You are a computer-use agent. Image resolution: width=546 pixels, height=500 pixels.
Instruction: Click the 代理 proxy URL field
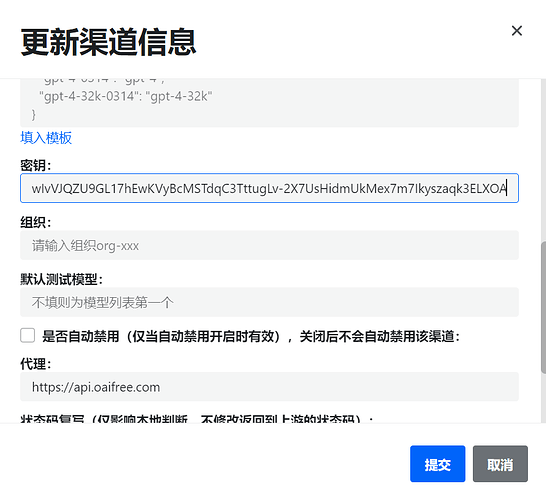pyautogui.click(x=269, y=387)
